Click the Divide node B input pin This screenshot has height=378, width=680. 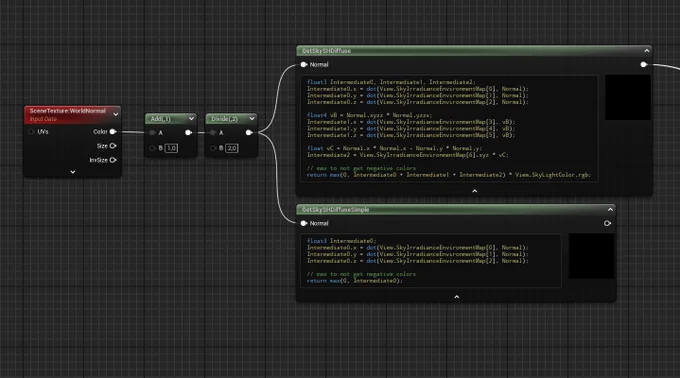point(213,148)
